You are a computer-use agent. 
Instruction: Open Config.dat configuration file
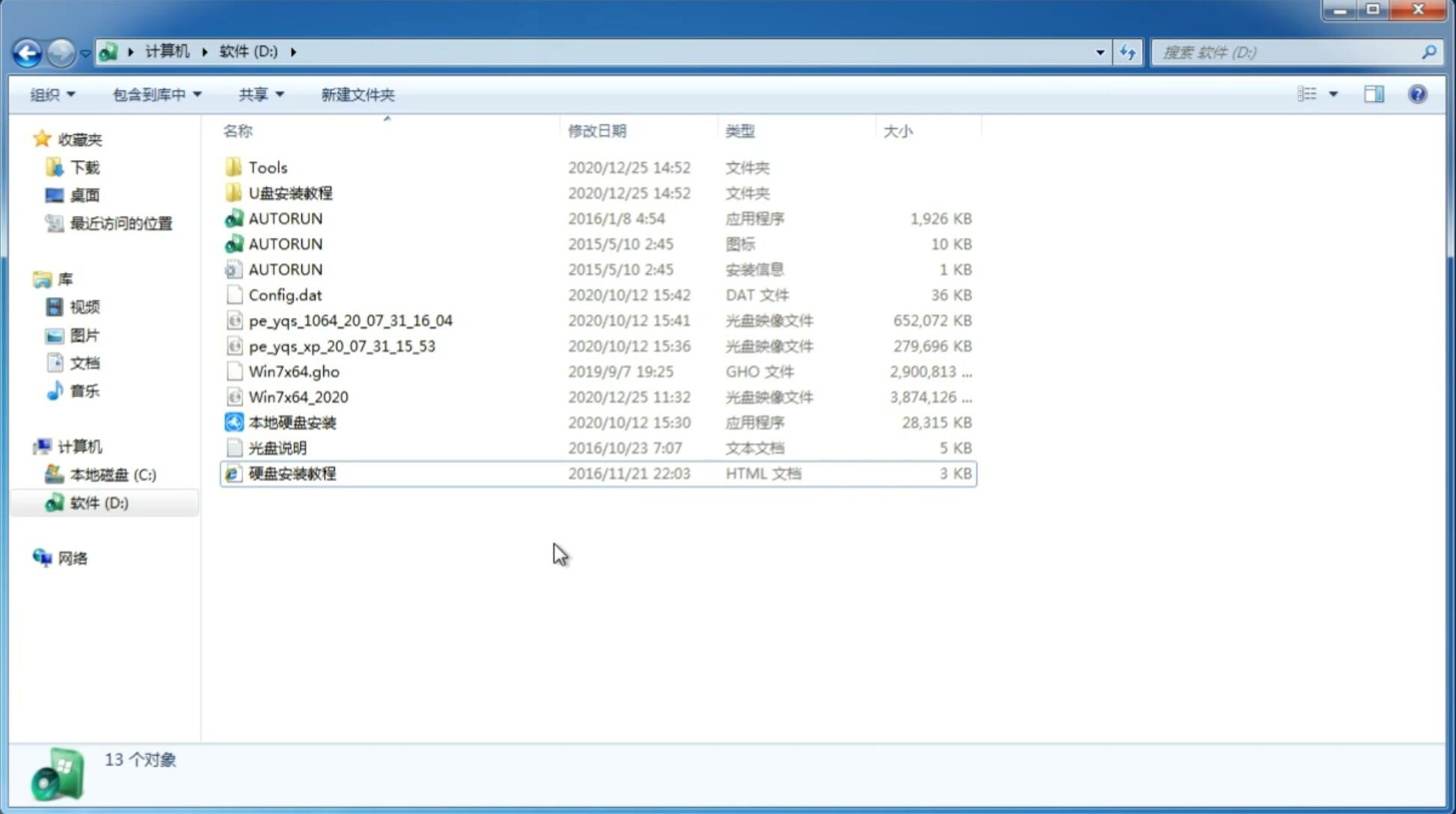tap(286, 294)
